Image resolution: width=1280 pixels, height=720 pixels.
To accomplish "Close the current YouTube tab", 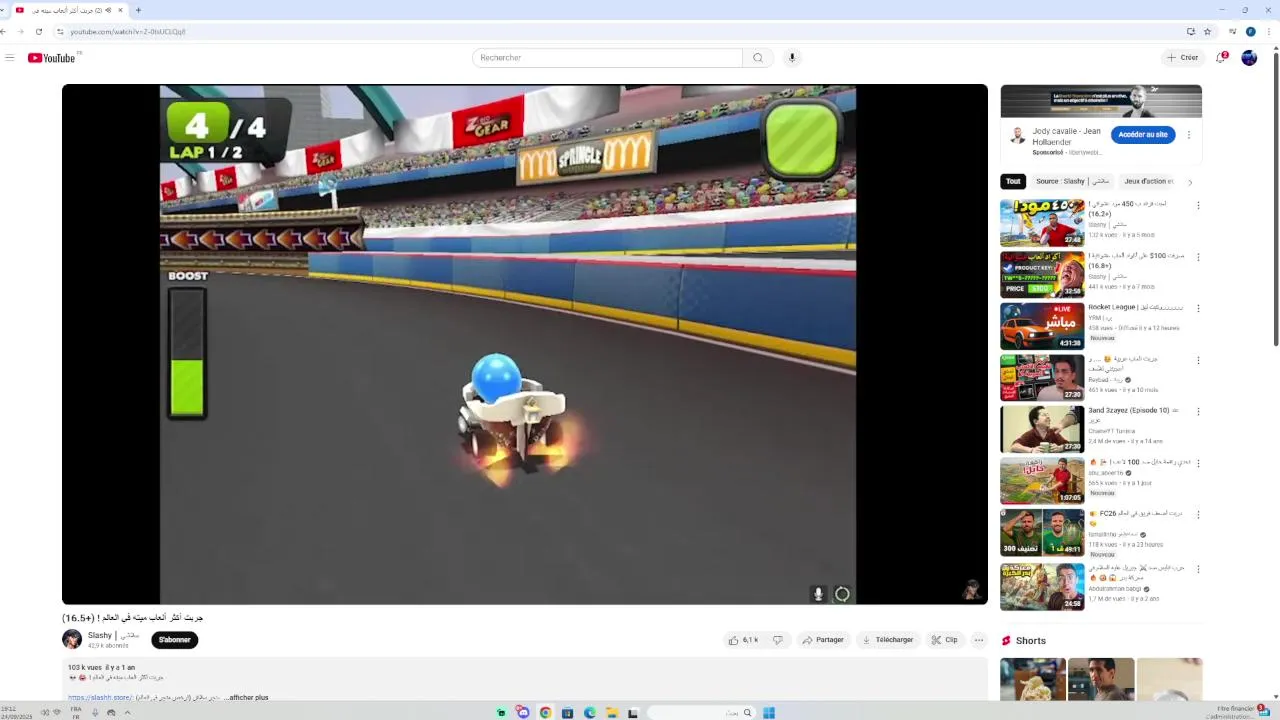I will tap(121, 10).
